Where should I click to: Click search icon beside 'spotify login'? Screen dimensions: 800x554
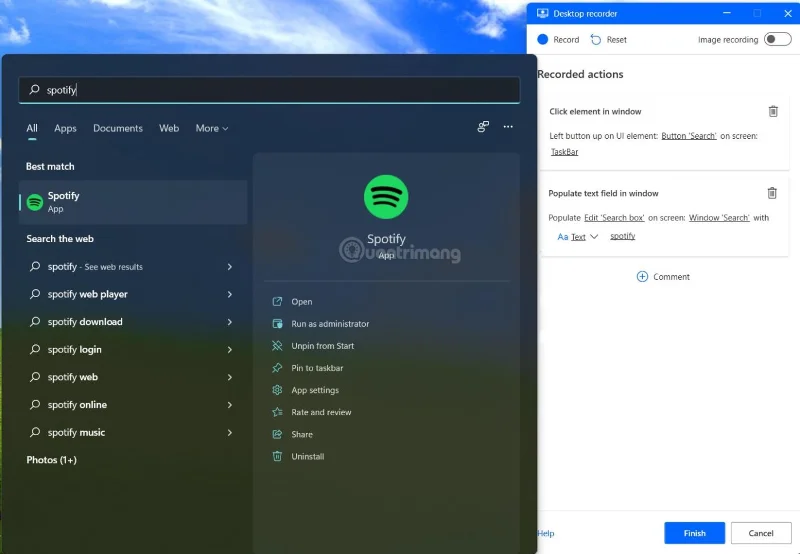pos(35,349)
